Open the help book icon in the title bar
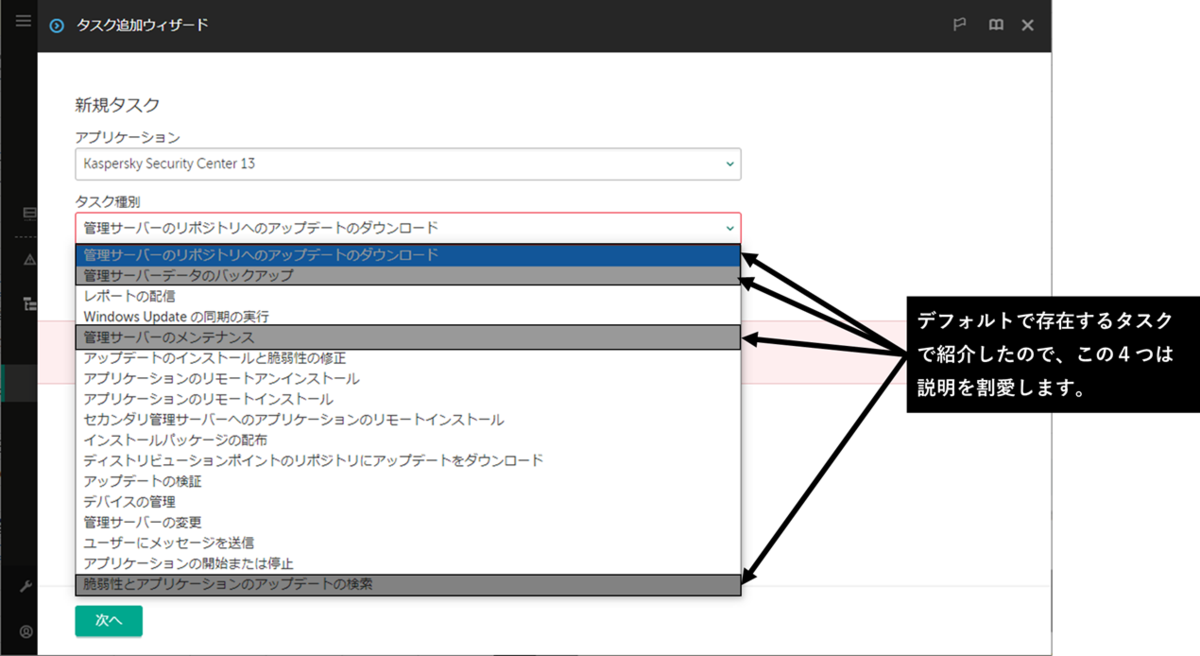This screenshot has height=656, width=1200. click(995, 25)
